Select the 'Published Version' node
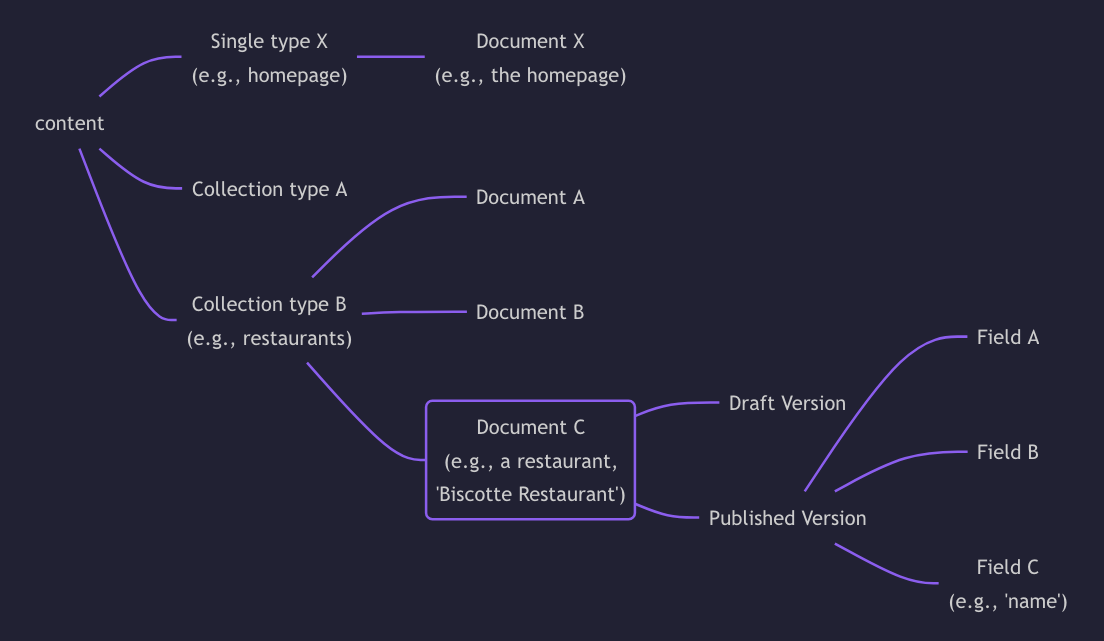This screenshot has width=1104, height=641. coord(787,518)
